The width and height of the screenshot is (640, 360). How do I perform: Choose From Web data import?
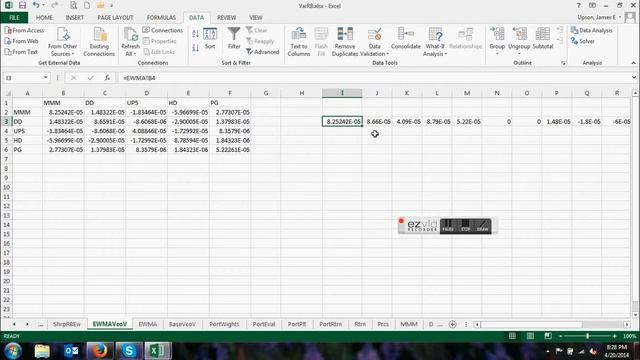coord(21,41)
